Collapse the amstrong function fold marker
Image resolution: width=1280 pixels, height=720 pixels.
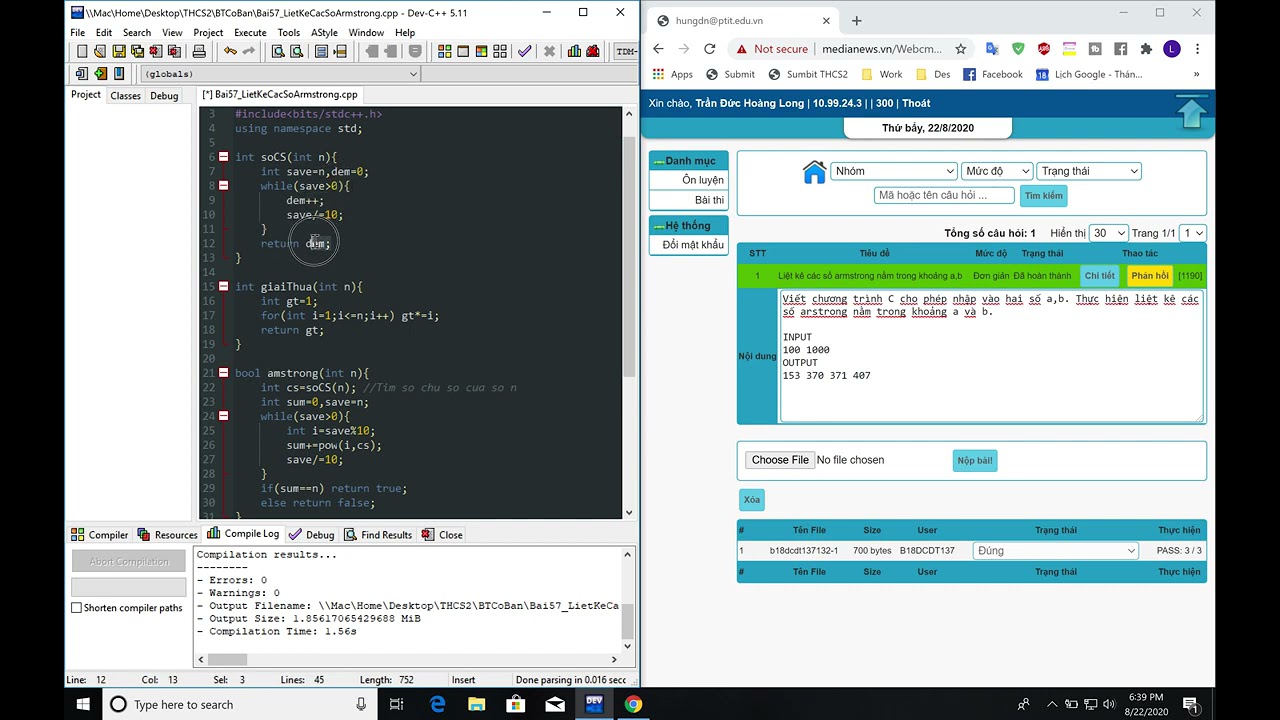click(x=223, y=373)
